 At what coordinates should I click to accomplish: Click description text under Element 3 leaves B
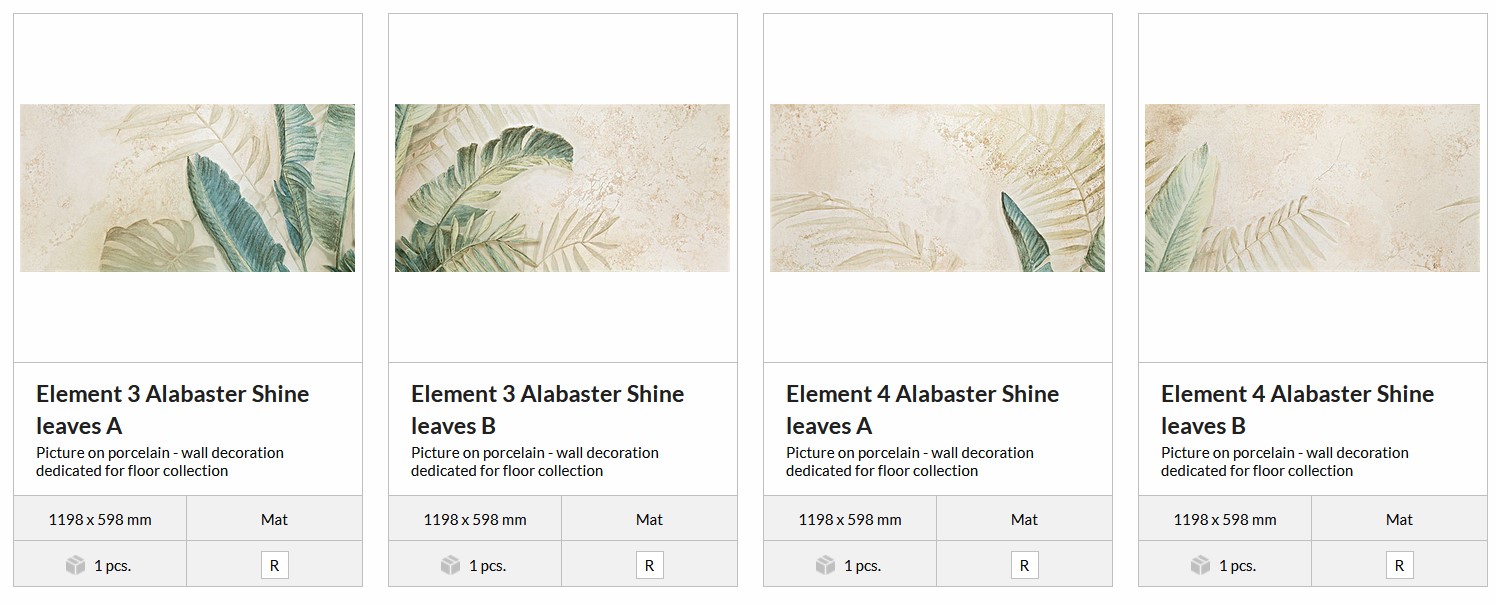[534, 461]
